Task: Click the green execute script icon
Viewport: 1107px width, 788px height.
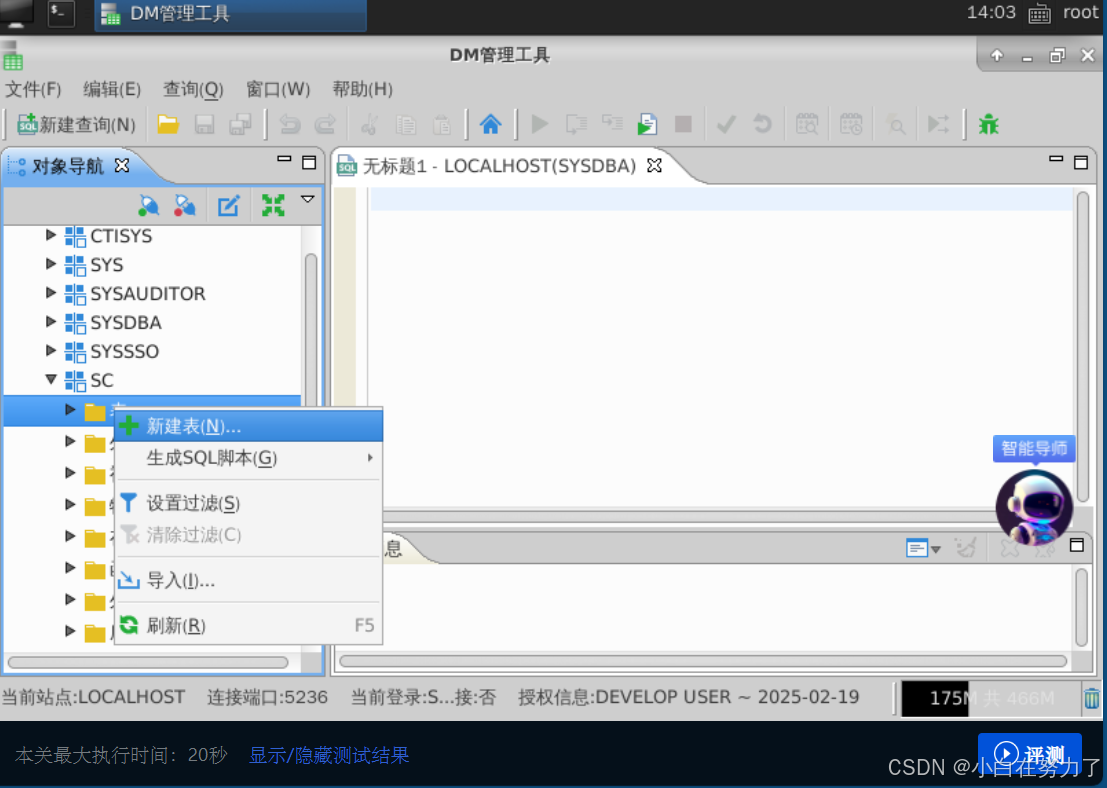Action: point(647,125)
